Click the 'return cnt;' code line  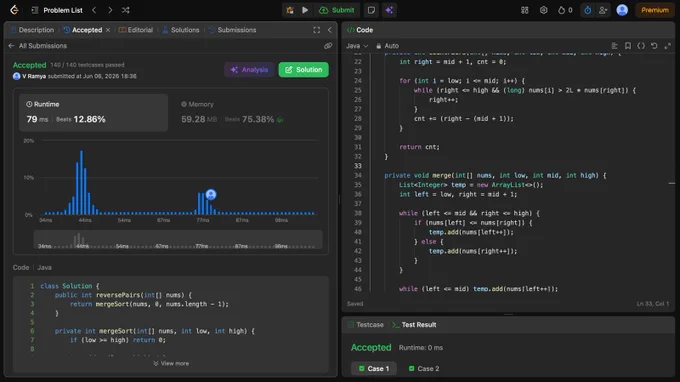pos(419,147)
